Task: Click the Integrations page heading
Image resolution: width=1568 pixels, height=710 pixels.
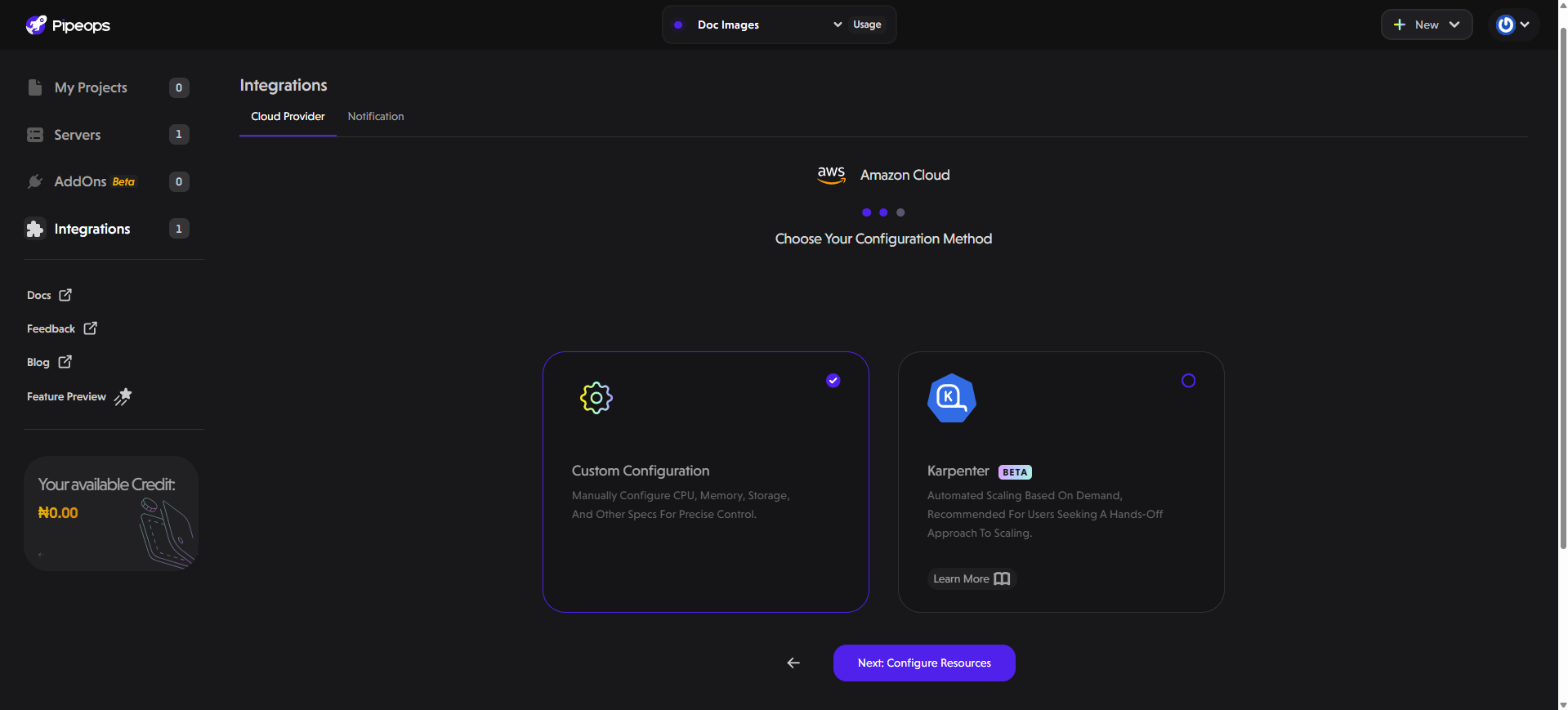Action: 284,85
